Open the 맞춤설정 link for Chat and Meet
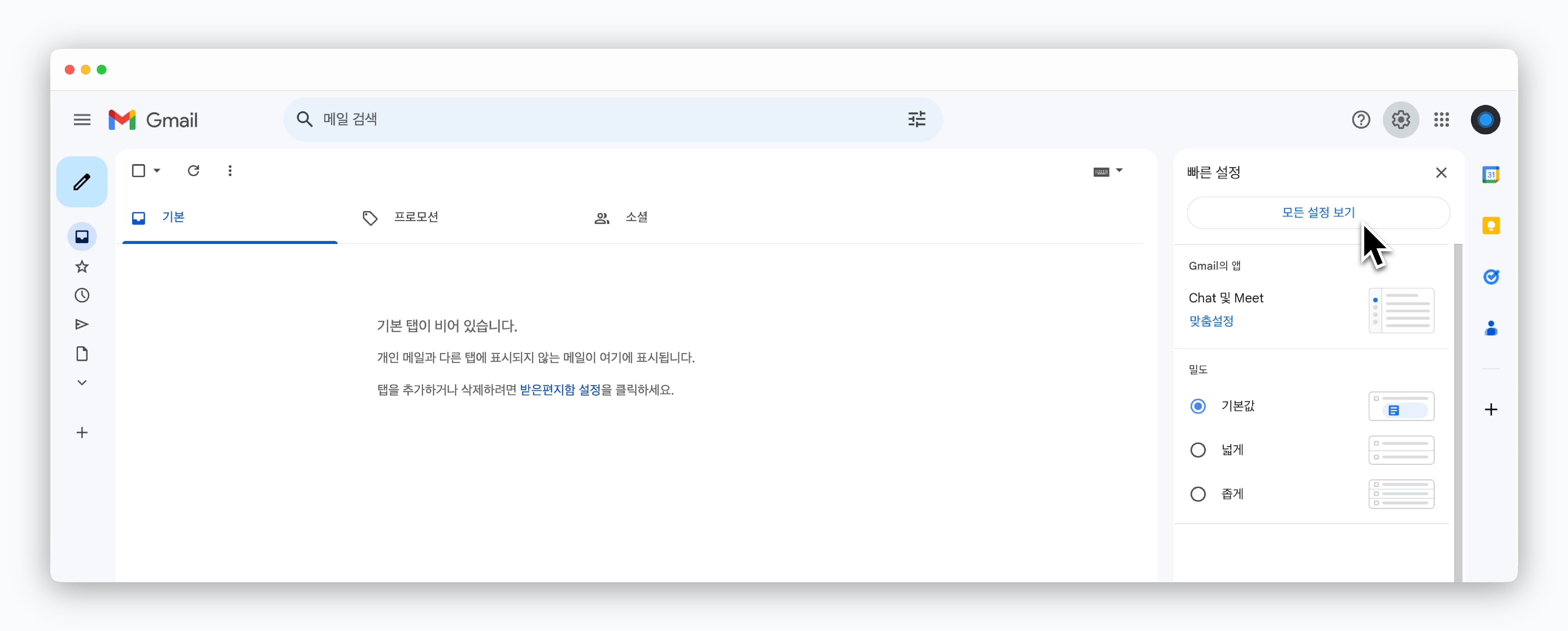The image size is (1568, 631). click(1211, 321)
